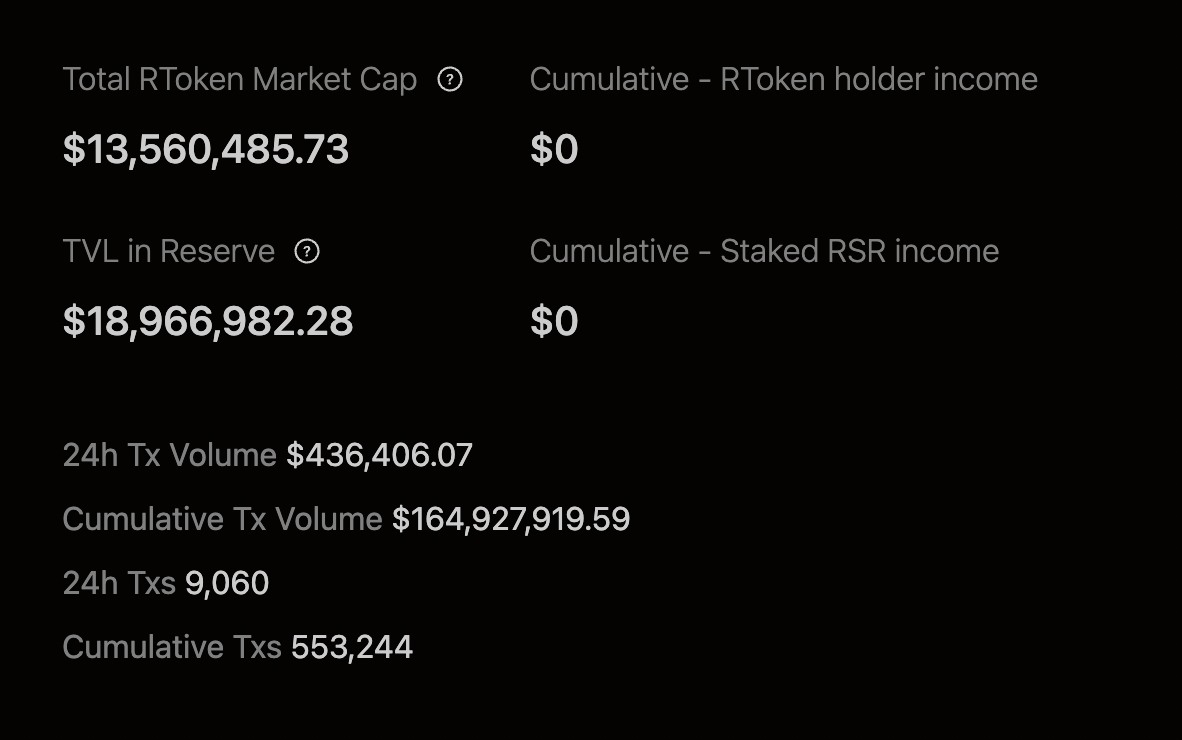Select the 553,244 cumulative transactions count
The width and height of the screenshot is (1182, 740).
point(352,647)
